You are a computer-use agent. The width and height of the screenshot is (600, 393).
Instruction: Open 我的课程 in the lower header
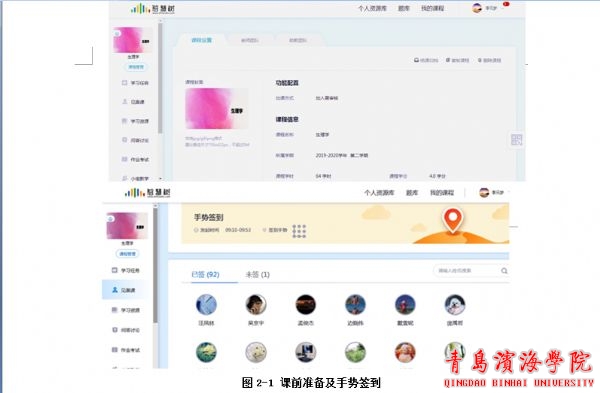point(442,192)
